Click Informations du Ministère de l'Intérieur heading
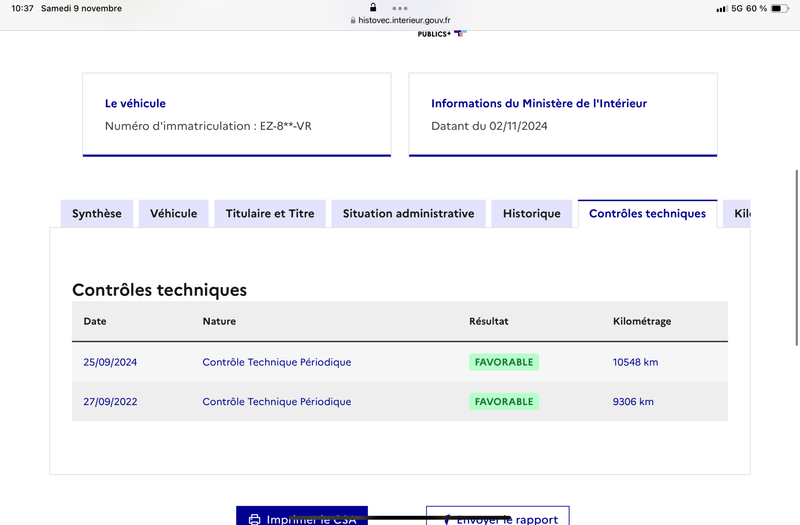800x525 pixels. (x=539, y=104)
